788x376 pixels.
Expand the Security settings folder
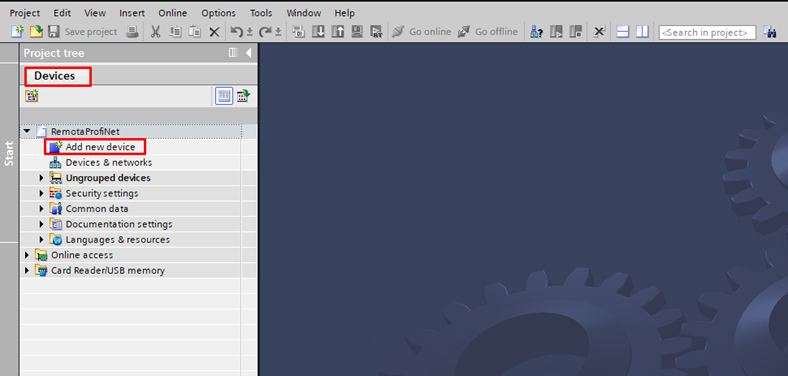[x=42, y=194]
